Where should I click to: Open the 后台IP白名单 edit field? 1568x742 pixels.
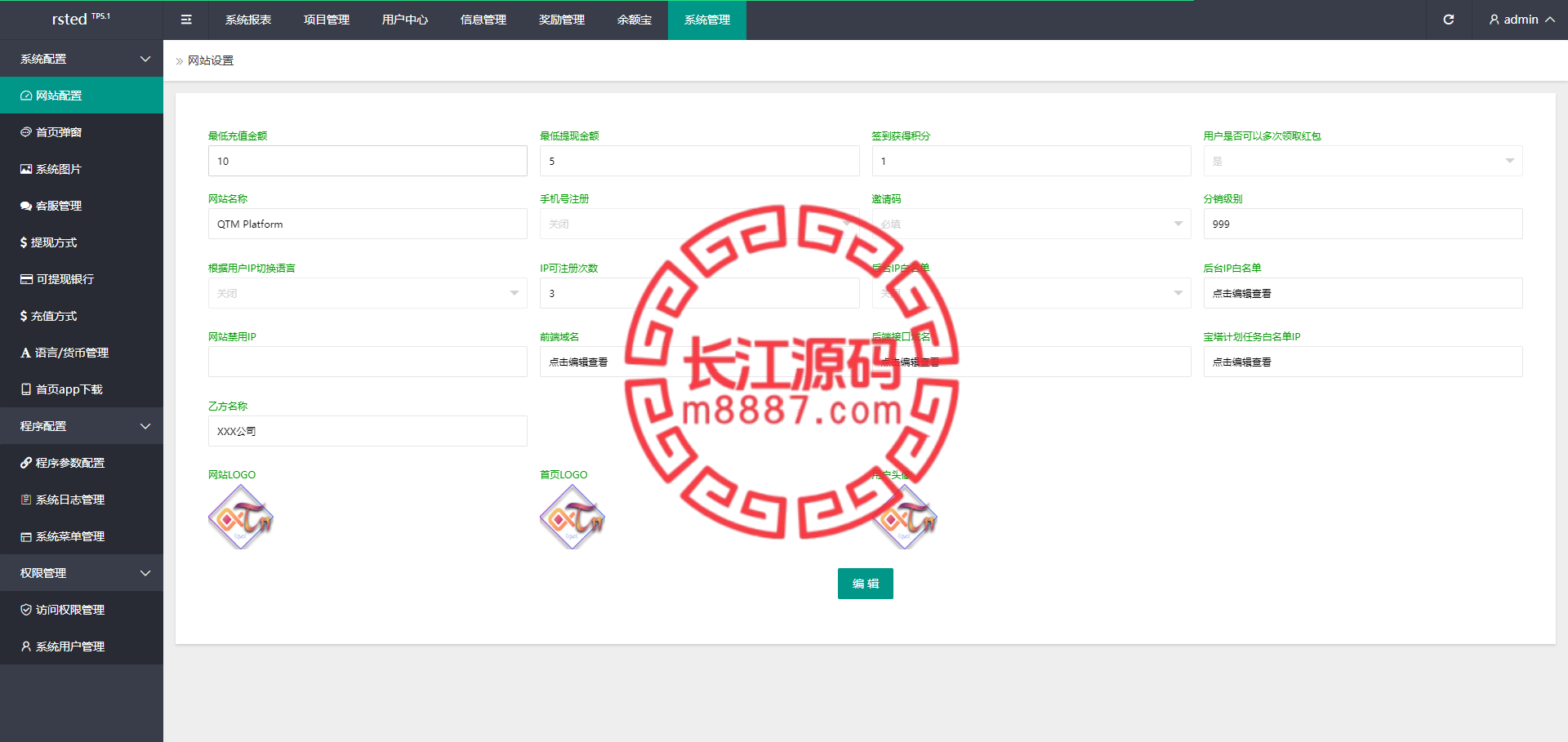point(1363,293)
